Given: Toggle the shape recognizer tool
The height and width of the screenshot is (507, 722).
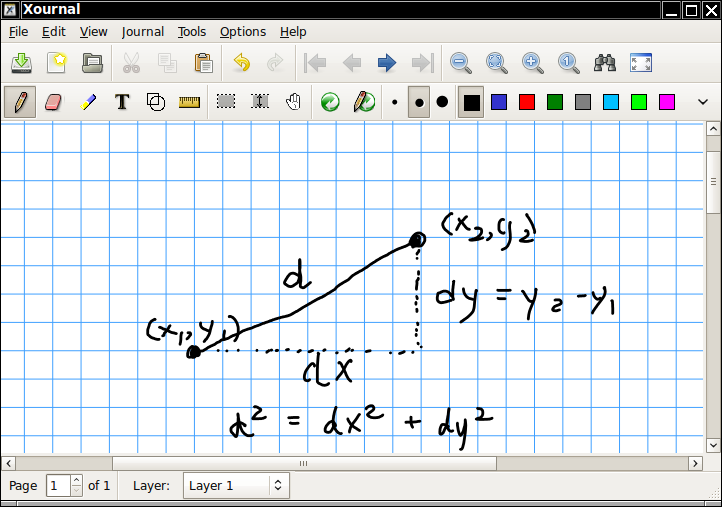Looking at the screenshot, I should [156, 102].
